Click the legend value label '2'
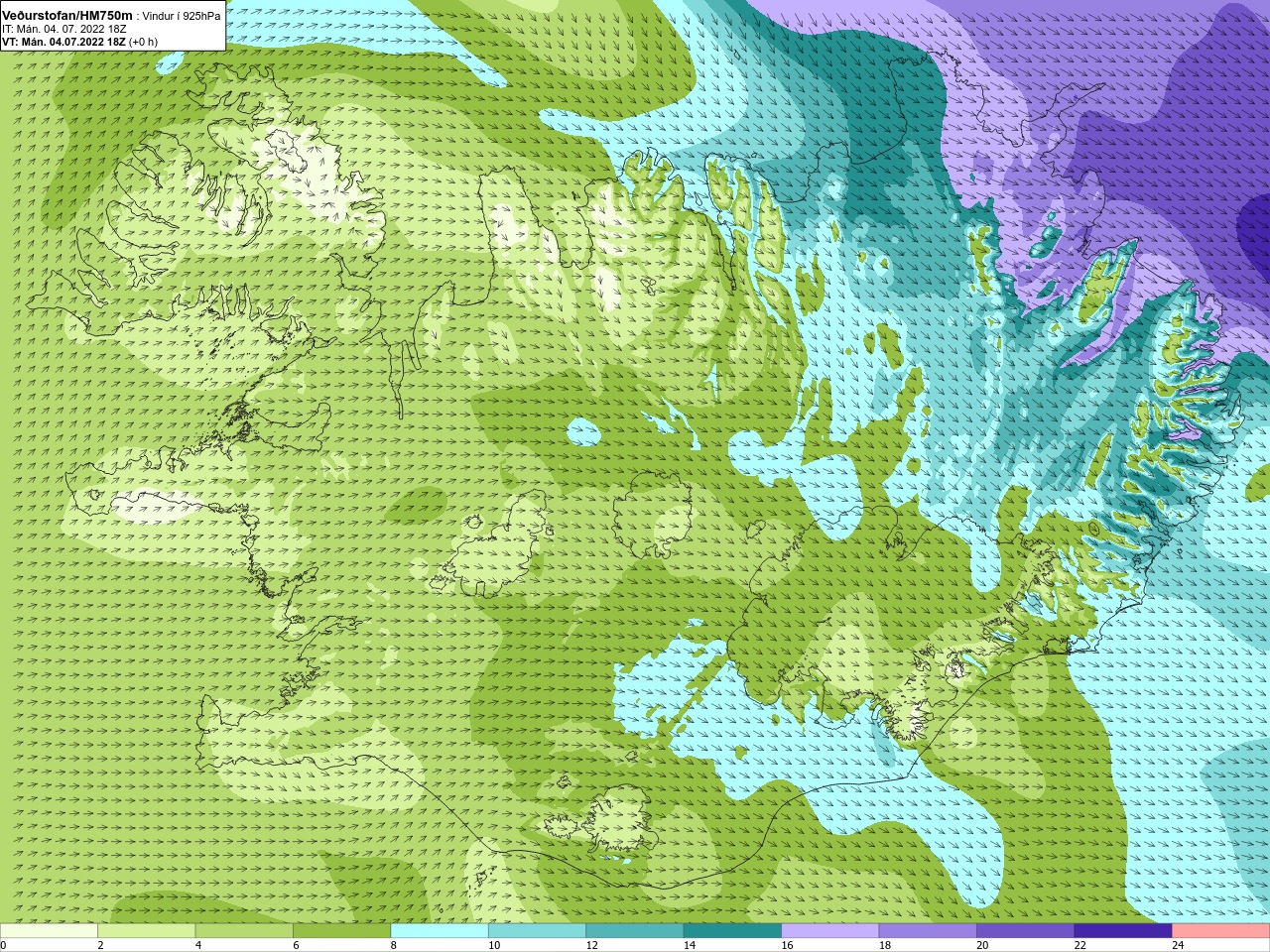The width and height of the screenshot is (1270, 952). [x=100, y=945]
